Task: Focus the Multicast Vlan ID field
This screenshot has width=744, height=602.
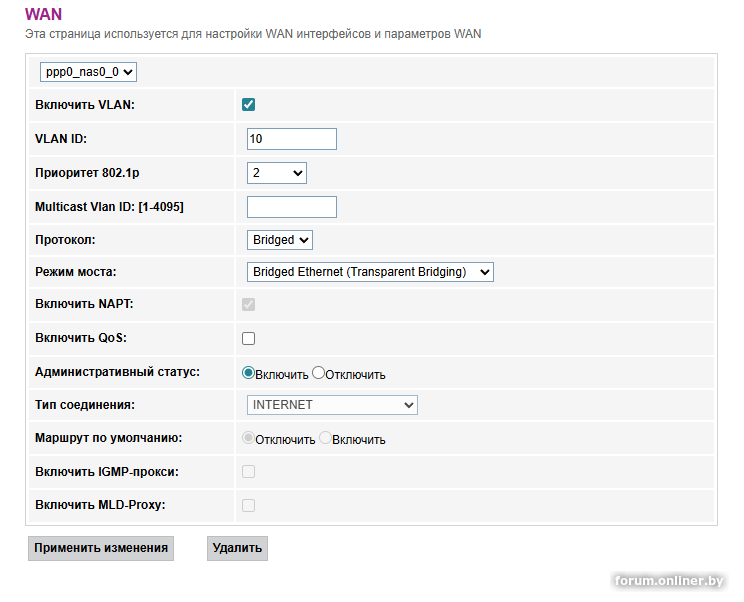Action: click(291, 207)
